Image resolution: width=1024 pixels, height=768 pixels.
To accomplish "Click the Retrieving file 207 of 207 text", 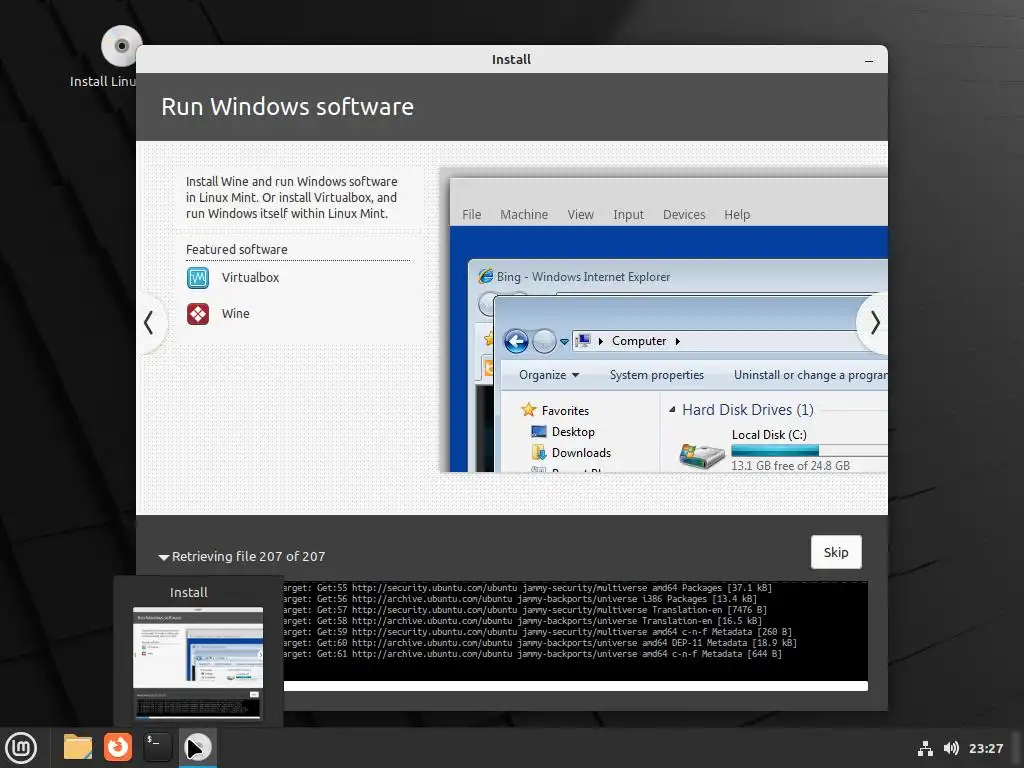I will click(x=248, y=557).
